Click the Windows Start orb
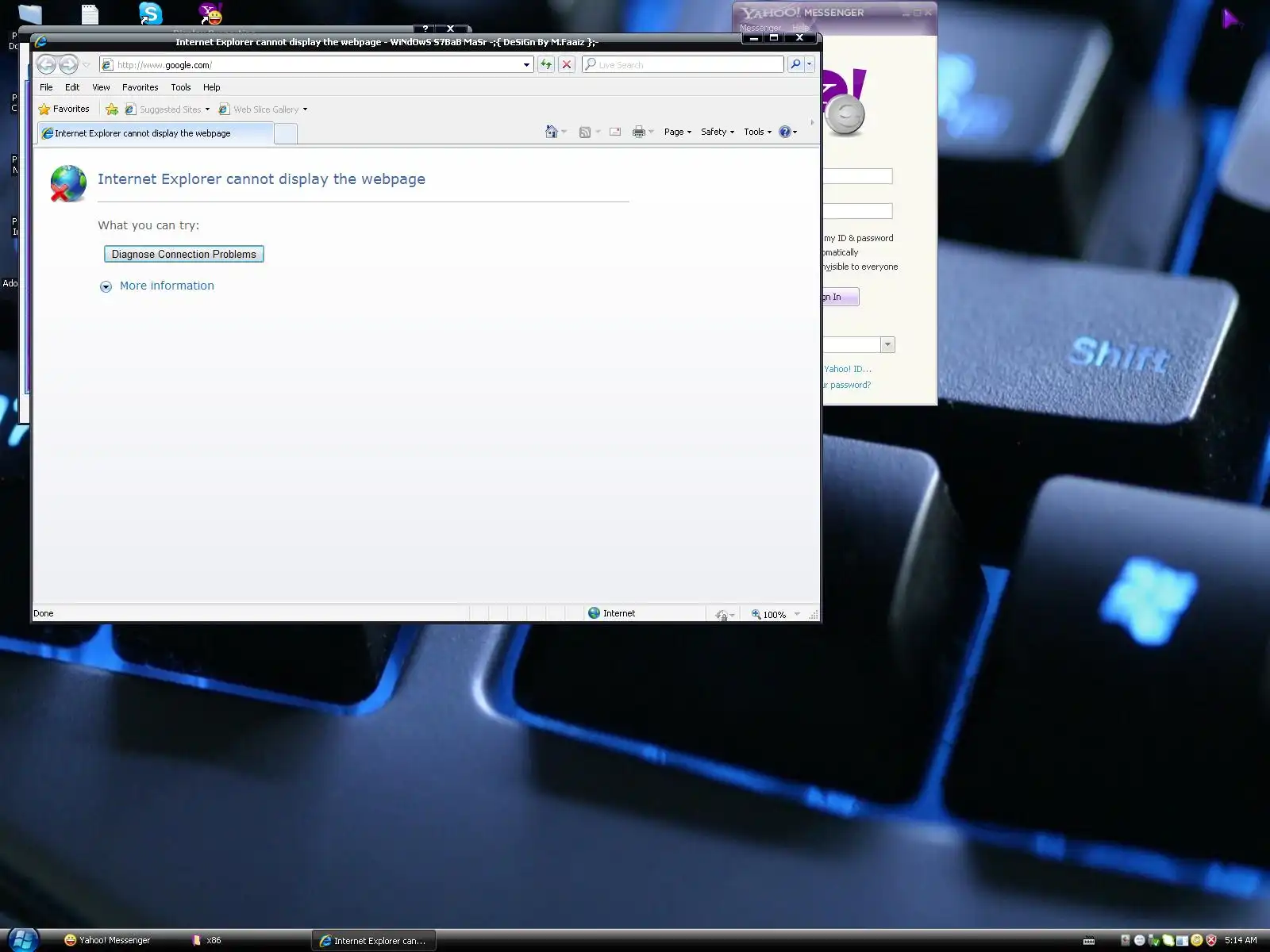Screen dimensions: 1270x952 pyautogui.click(x=22, y=939)
